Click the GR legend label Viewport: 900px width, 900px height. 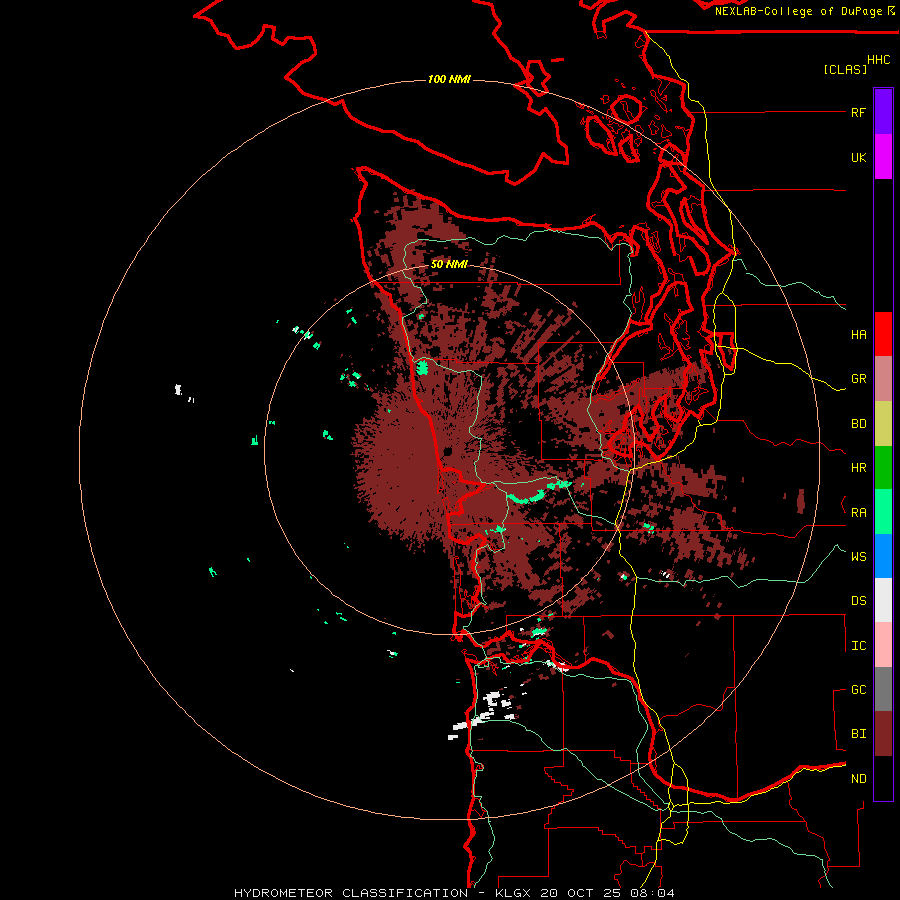click(x=858, y=379)
